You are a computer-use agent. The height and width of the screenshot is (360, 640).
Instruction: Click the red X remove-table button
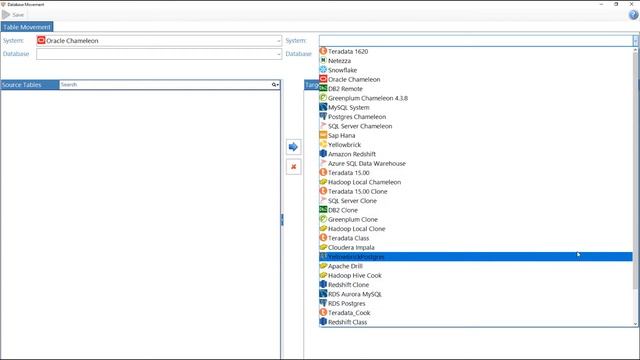293,167
